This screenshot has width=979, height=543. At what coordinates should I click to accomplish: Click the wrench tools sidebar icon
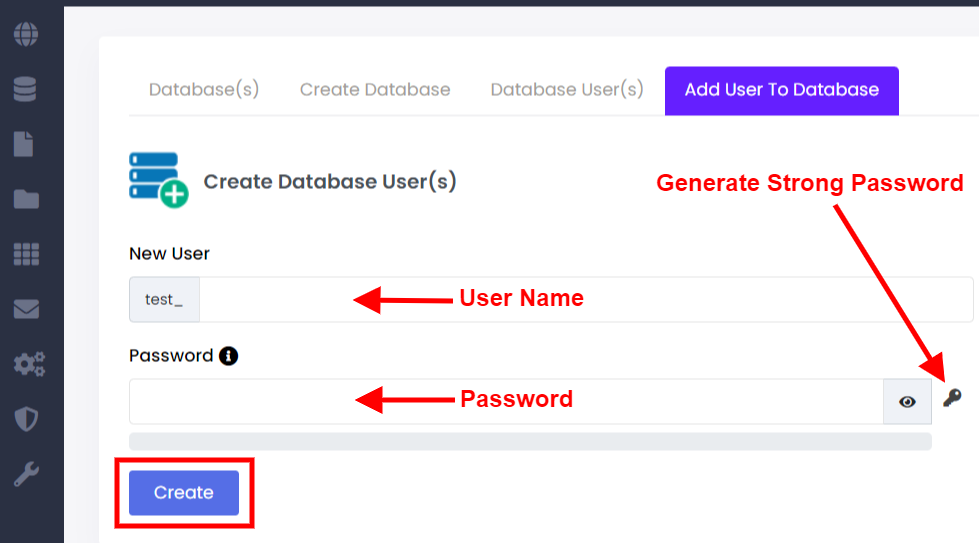click(x=26, y=474)
